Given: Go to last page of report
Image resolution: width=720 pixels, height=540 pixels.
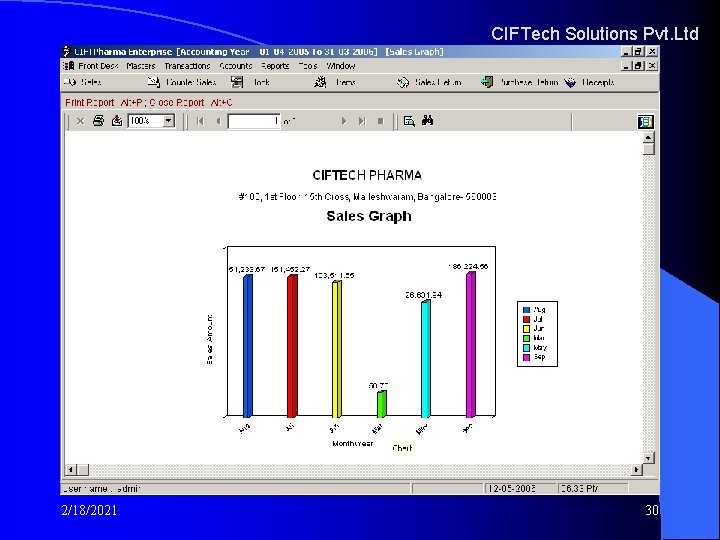Looking at the screenshot, I should [x=362, y=121].
